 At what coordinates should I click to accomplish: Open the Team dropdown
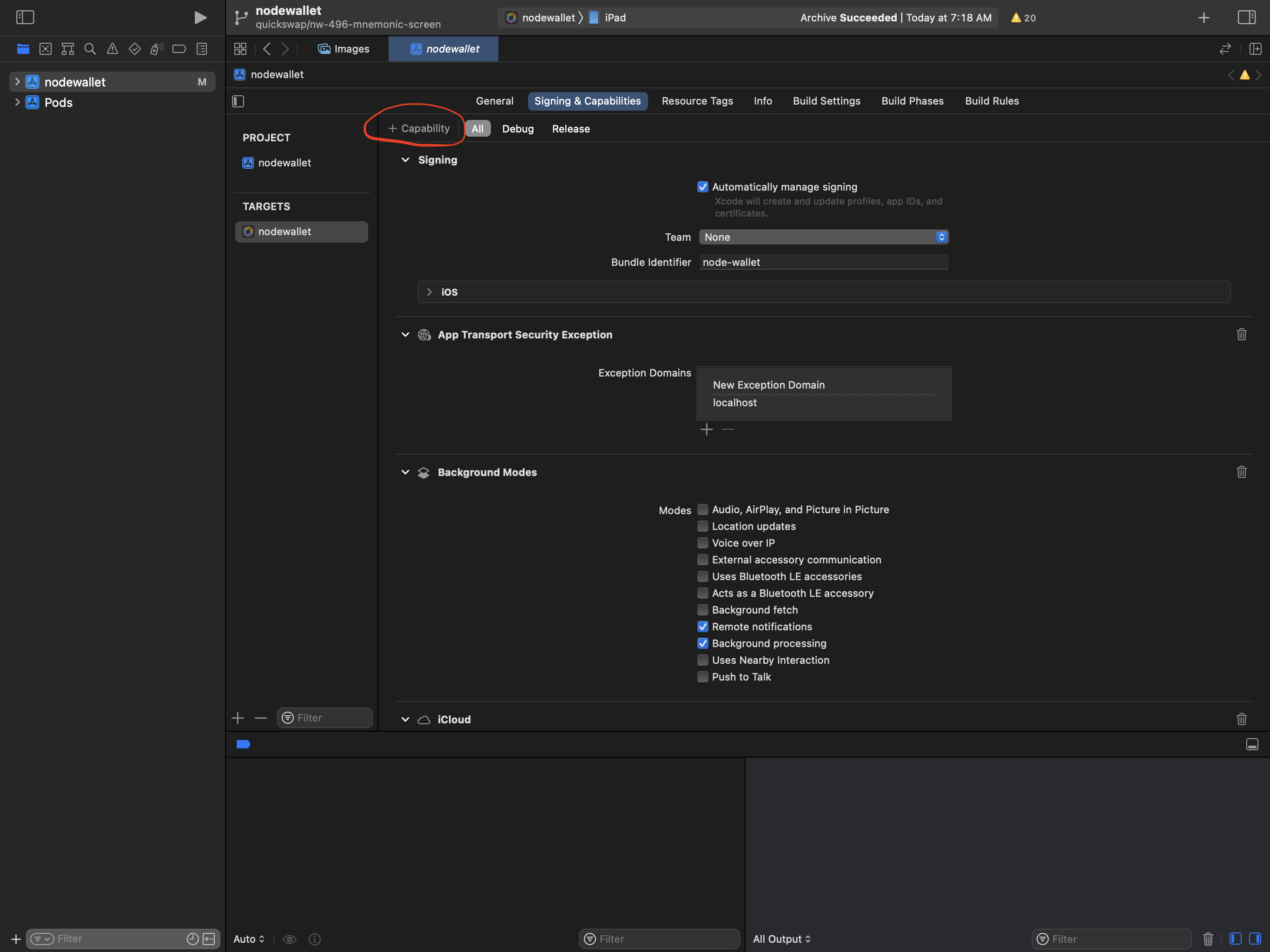click(x=824, y=237)
